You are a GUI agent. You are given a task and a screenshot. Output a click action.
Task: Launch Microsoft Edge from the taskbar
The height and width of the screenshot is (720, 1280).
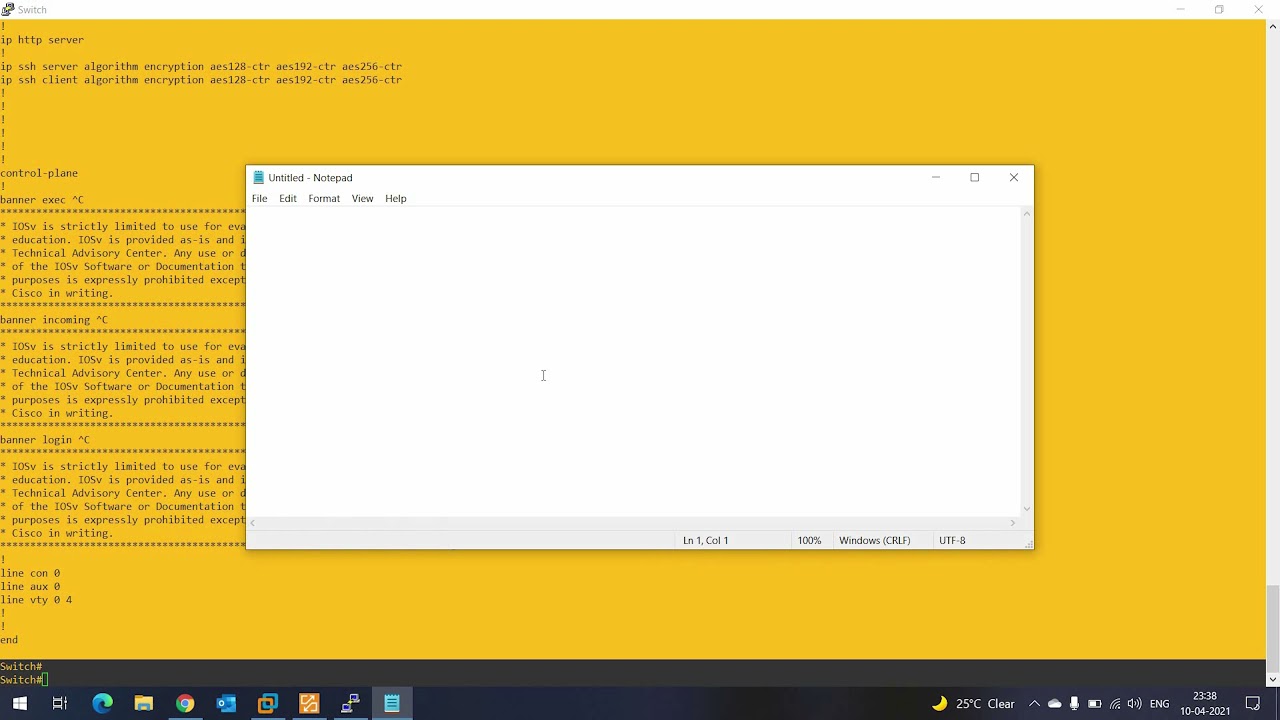click(x=103, y=704)
